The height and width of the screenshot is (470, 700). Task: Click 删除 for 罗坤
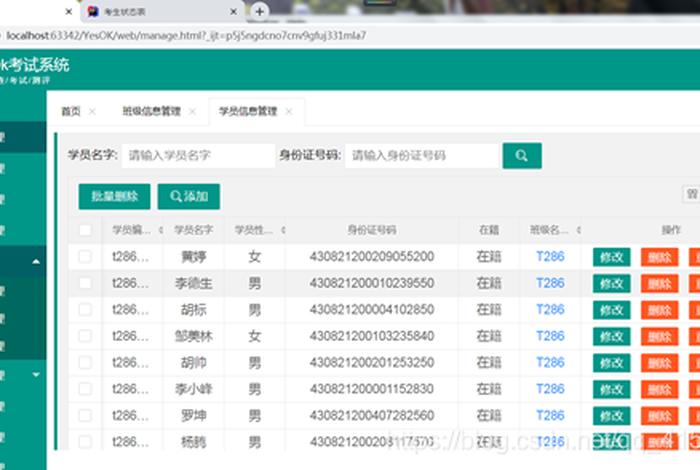point(659,416)
